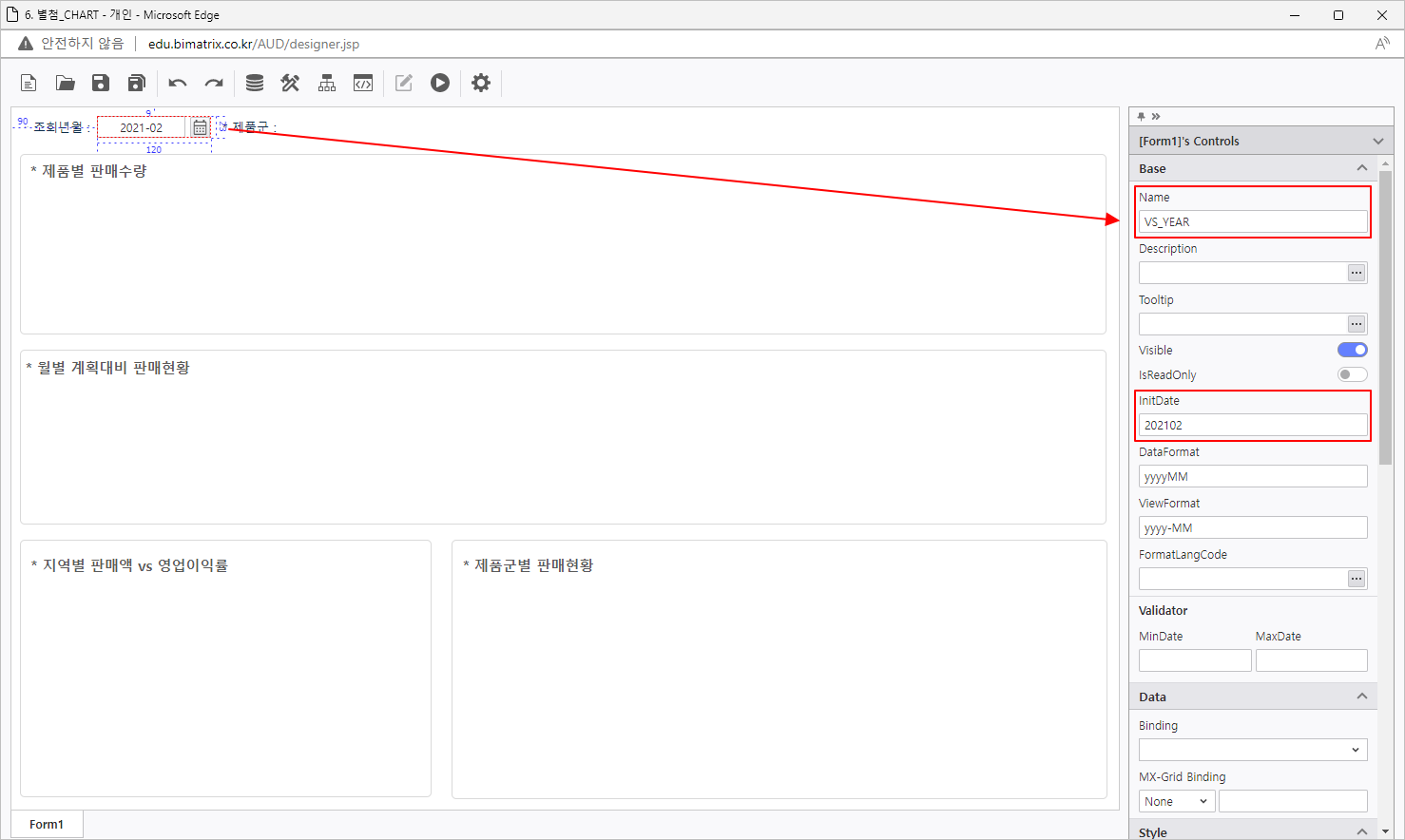Save the report as a copy
The image size is (1405, 840).
tap(137, 83)
